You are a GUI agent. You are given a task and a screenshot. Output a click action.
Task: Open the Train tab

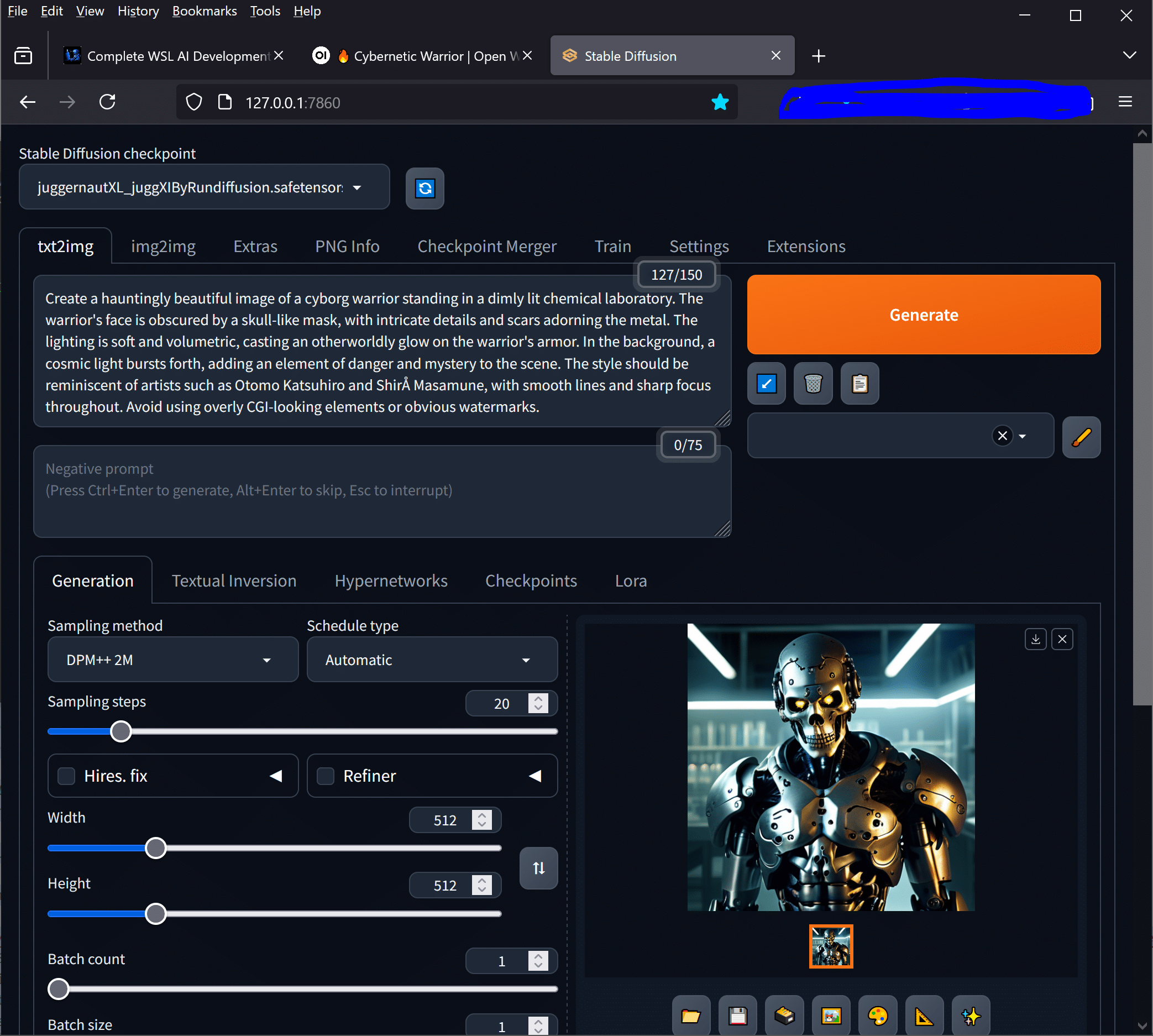pos(613,247)
